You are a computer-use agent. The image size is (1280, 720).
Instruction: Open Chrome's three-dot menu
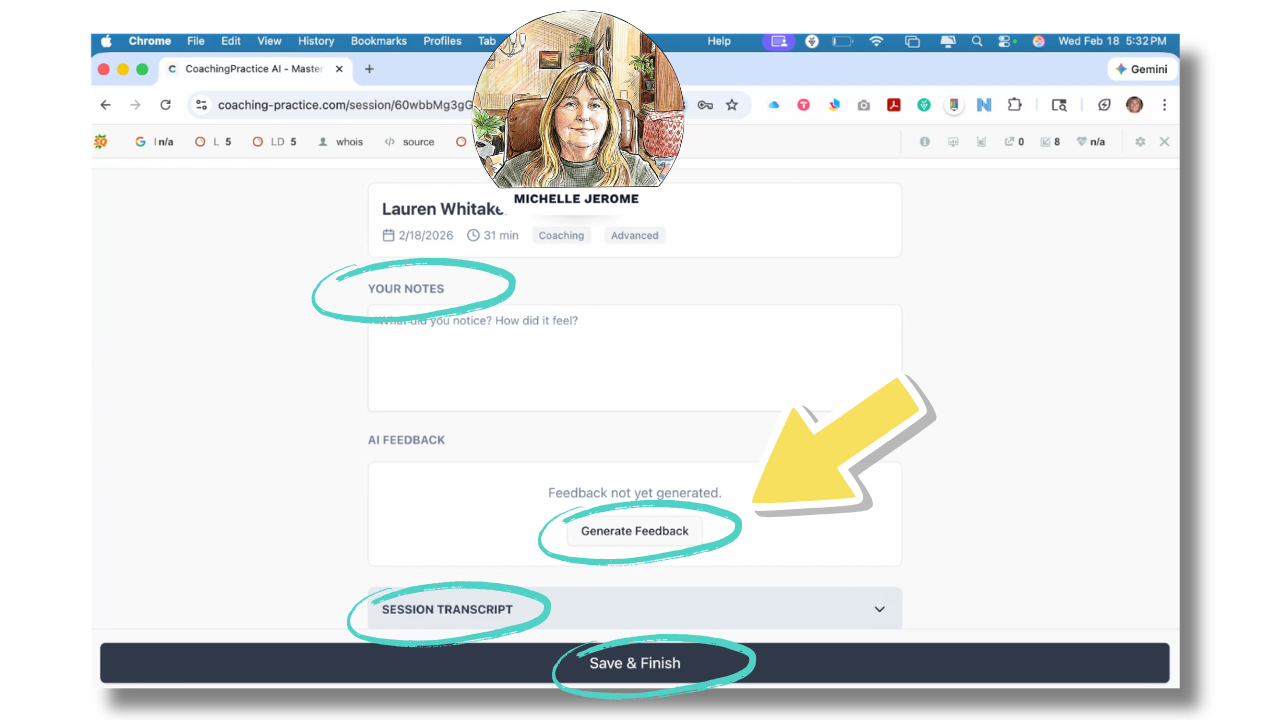coord(1163,105)
